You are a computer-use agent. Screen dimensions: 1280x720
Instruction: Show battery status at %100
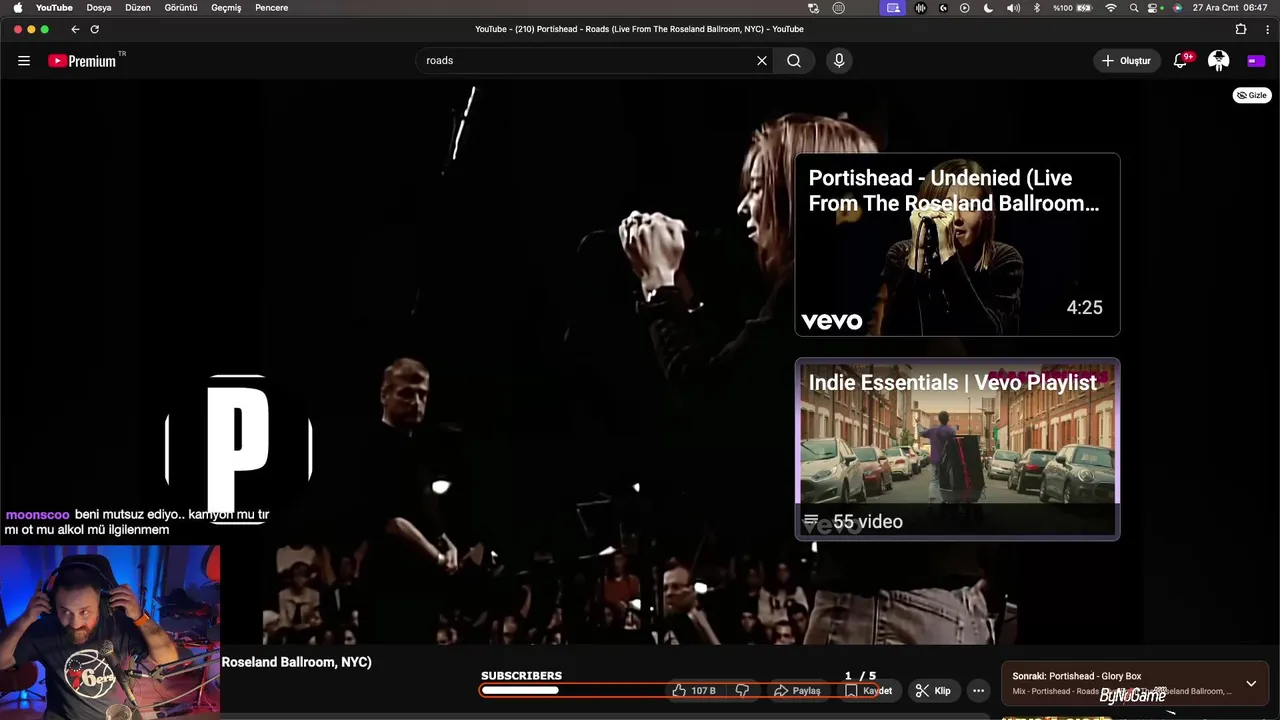(1072, 8)
